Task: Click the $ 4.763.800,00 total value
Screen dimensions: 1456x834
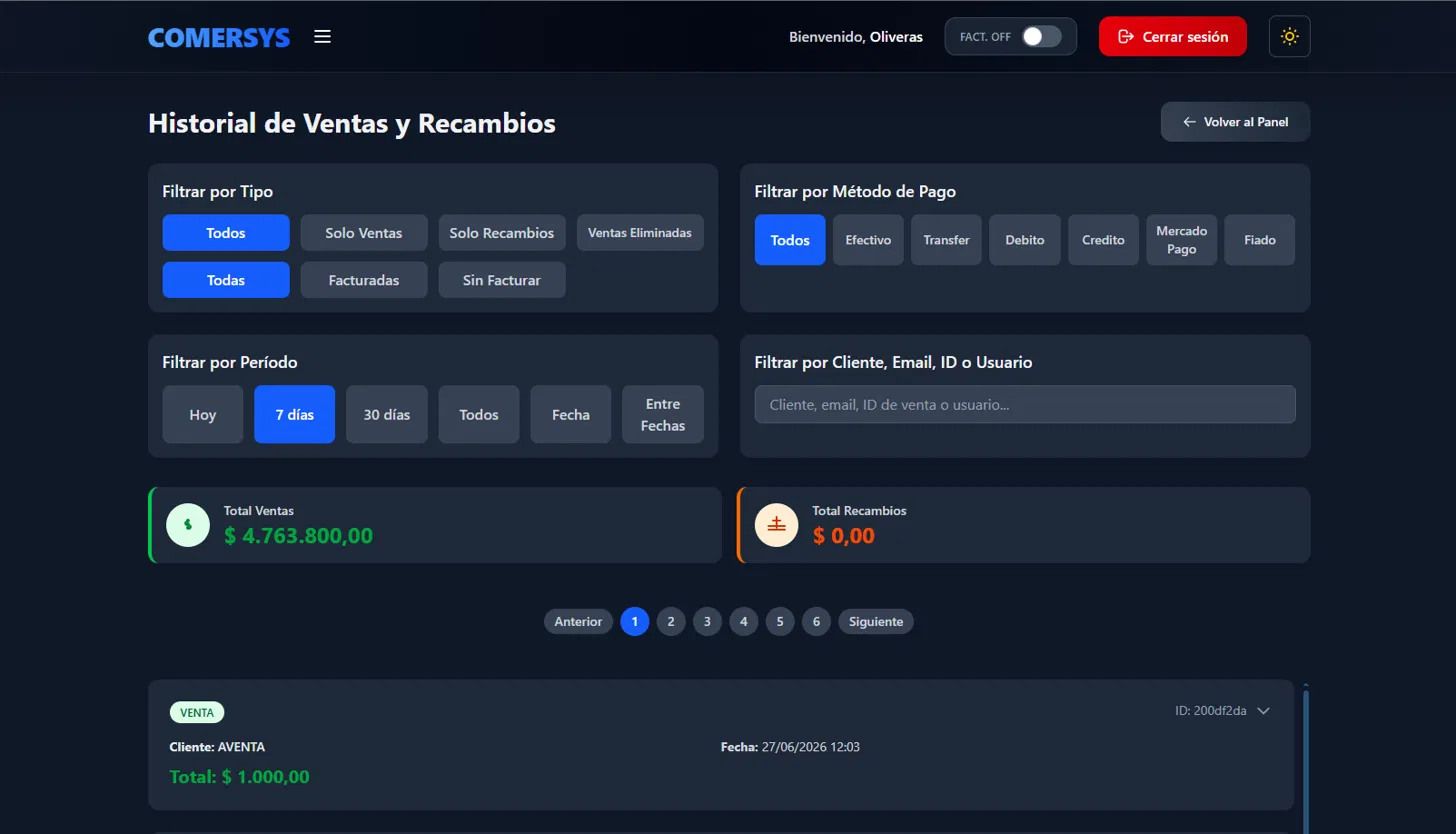Action: 298,536
